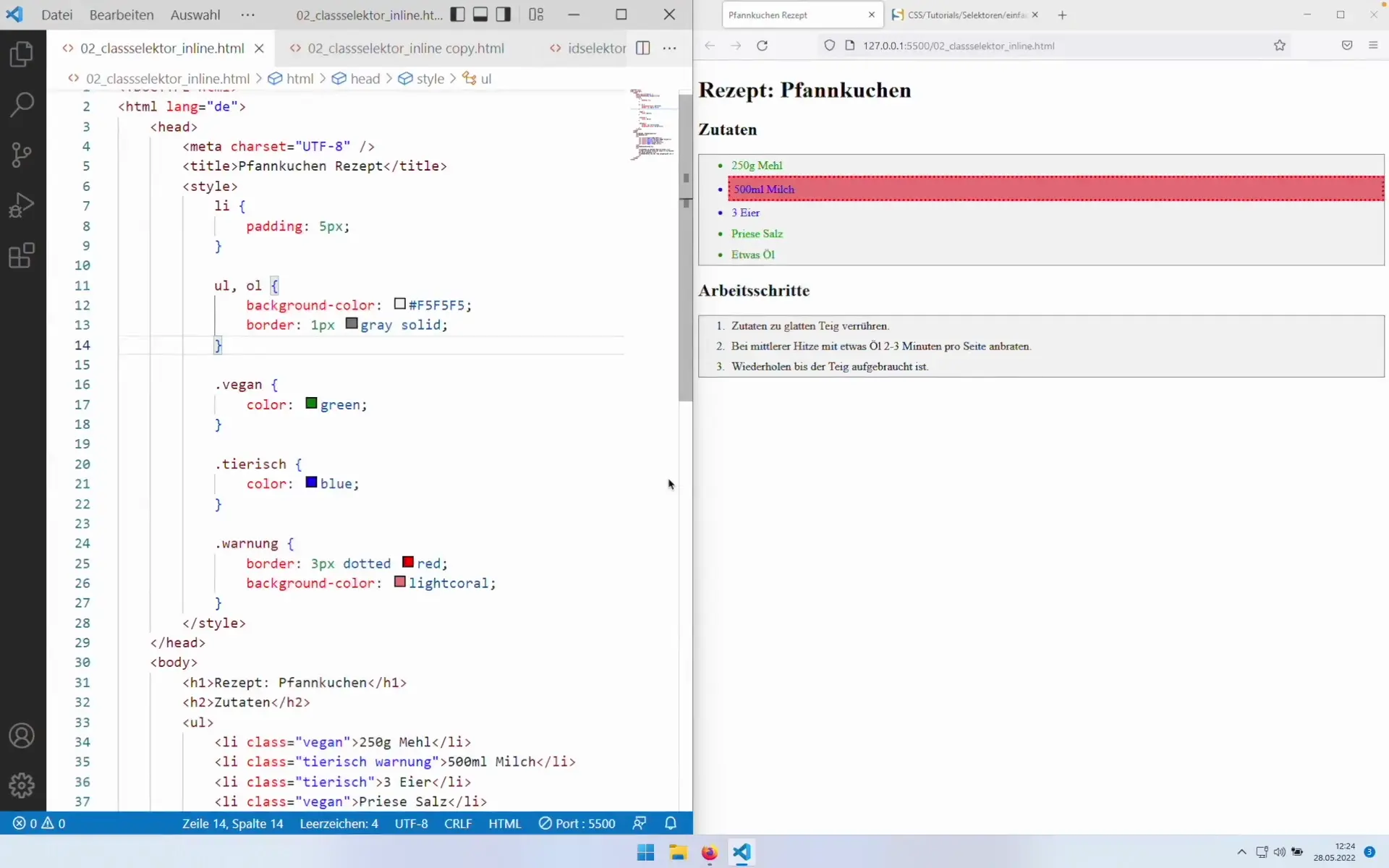Expand the 'style' breadcrumb segment
The height and width of the screenshot is (868, 1389).
click(x=430, y=79)
